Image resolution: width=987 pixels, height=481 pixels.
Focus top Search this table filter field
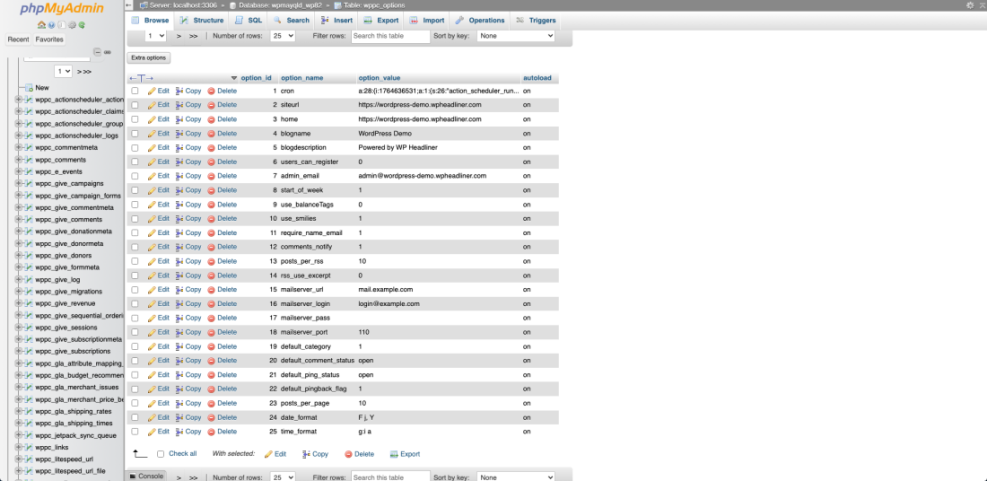pyautogui.click(x=390, y=36)
